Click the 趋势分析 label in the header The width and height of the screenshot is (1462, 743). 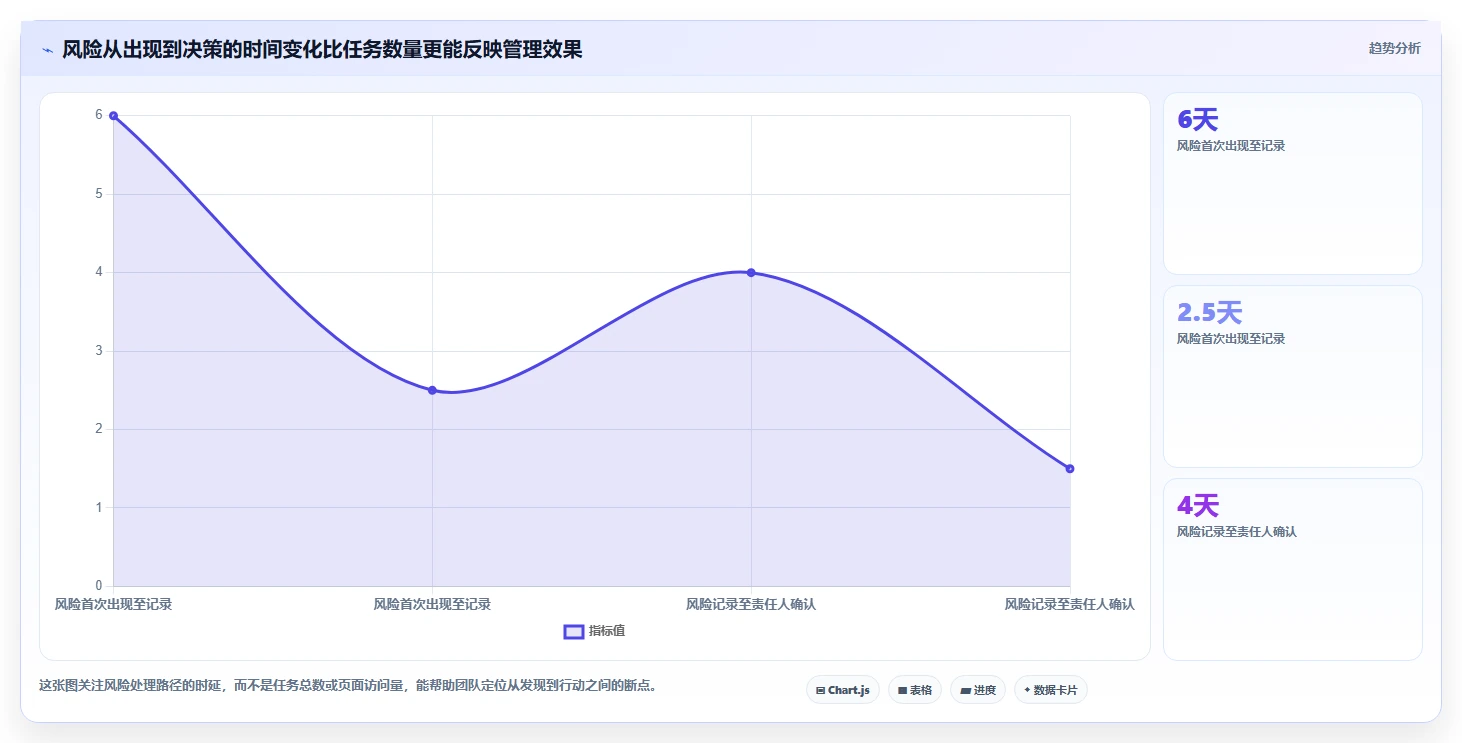[1394, 49]
